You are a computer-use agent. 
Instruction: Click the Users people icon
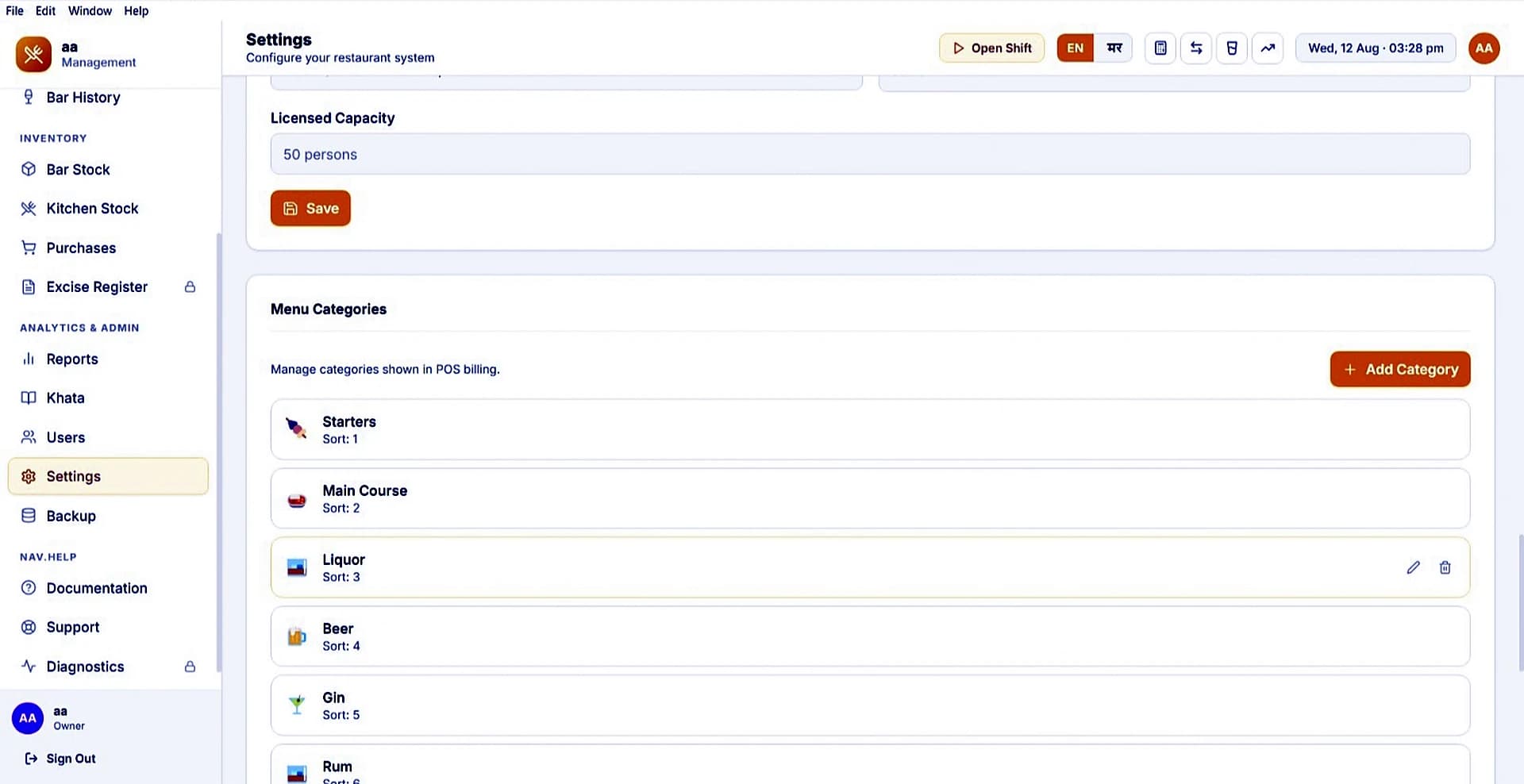(29, 437)
